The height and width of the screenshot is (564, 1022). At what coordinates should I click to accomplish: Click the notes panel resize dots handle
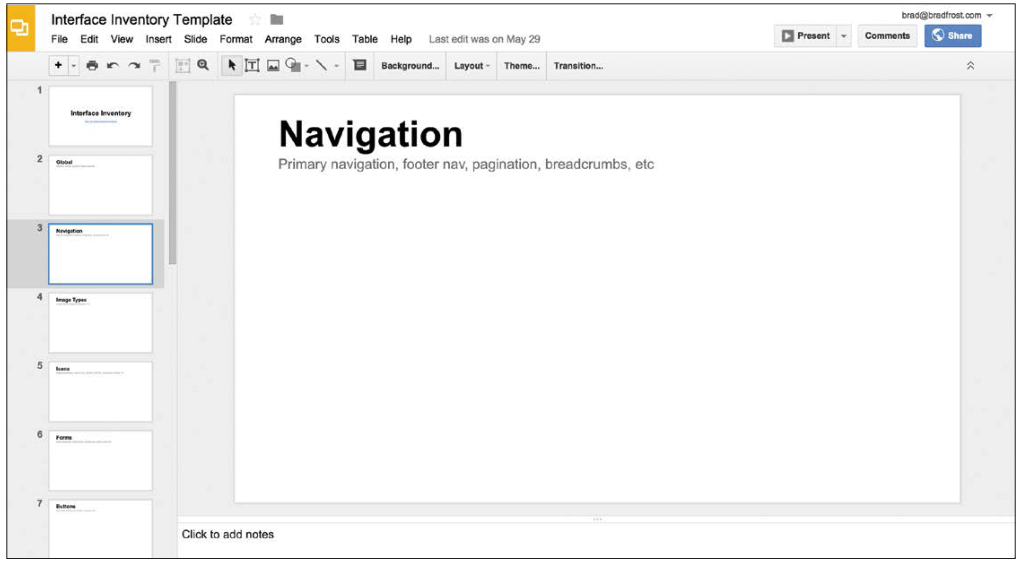coord(598,519)
